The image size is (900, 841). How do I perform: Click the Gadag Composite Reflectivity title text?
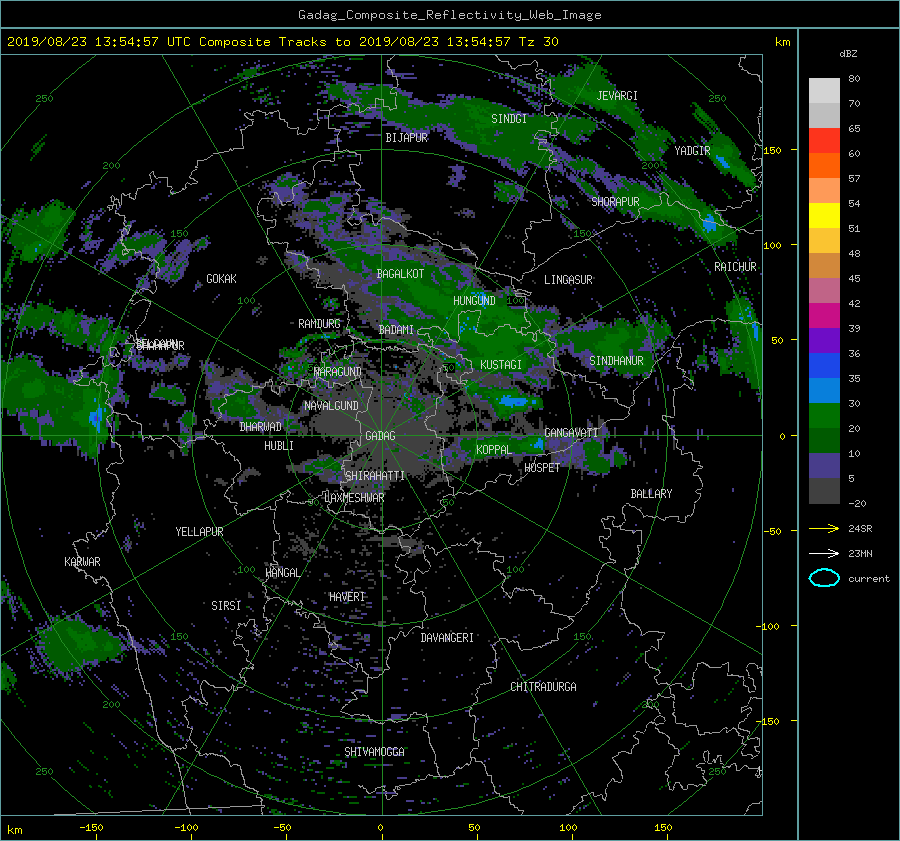click(x=449, y=15)
